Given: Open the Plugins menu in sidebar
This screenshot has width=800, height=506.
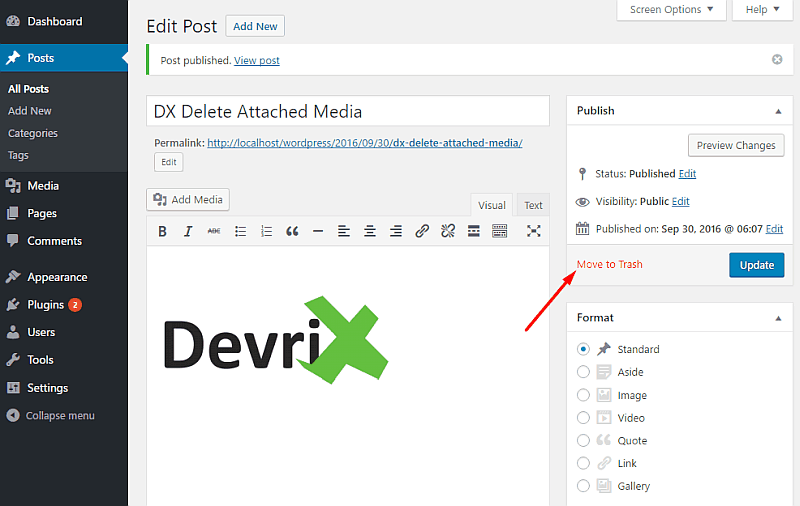Looking at the screenshot, I should click(x=46, y=305).
